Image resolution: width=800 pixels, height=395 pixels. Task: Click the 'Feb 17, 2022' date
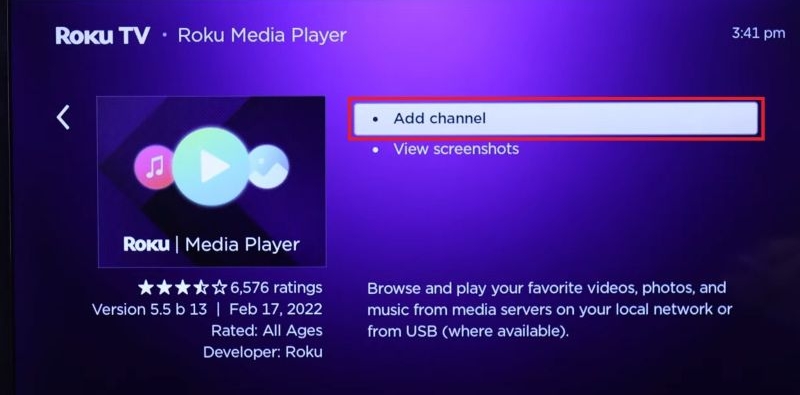point(276,309)
